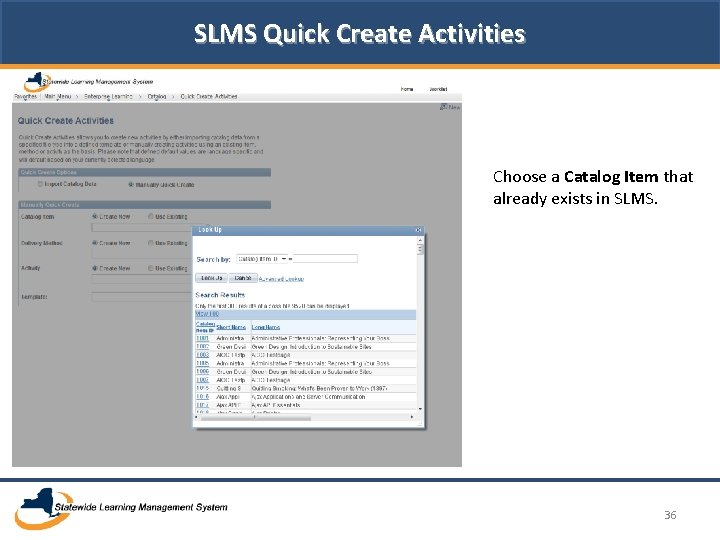Sort by Long Name column
Viewport: 720px width, 540px height.
click(265, 327)
